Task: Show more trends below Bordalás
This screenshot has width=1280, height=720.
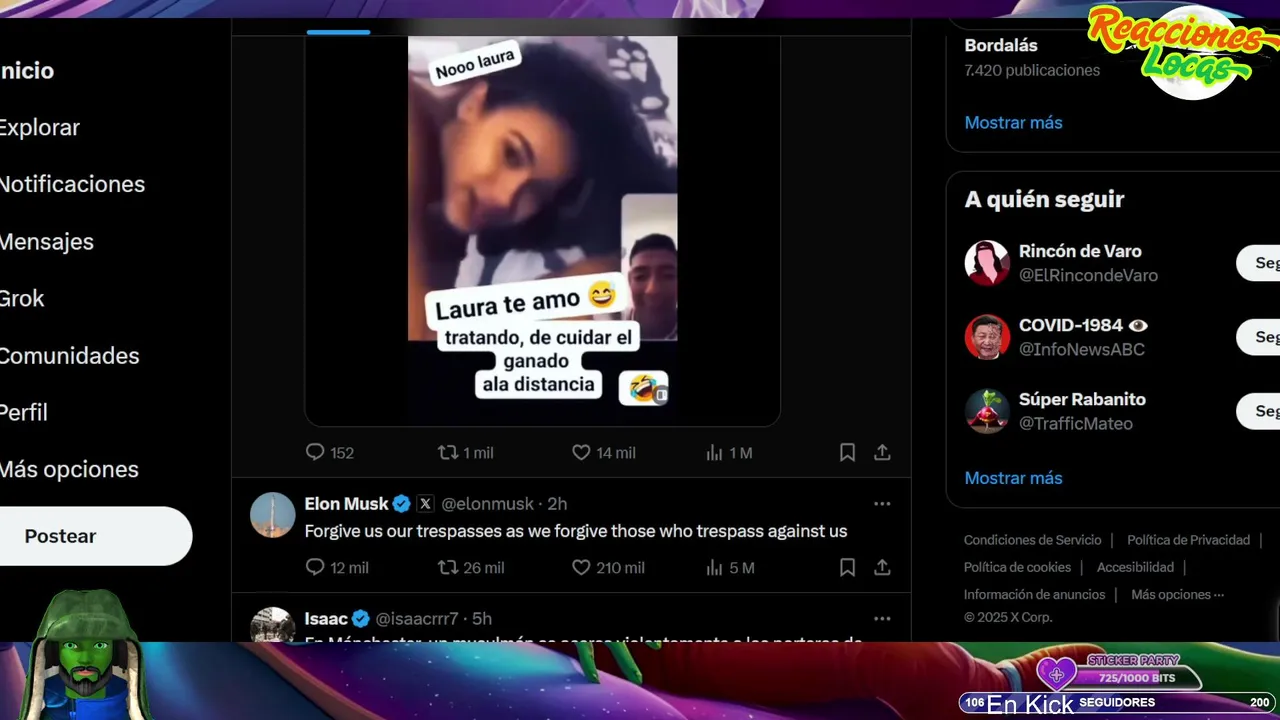Action: 1013,123
